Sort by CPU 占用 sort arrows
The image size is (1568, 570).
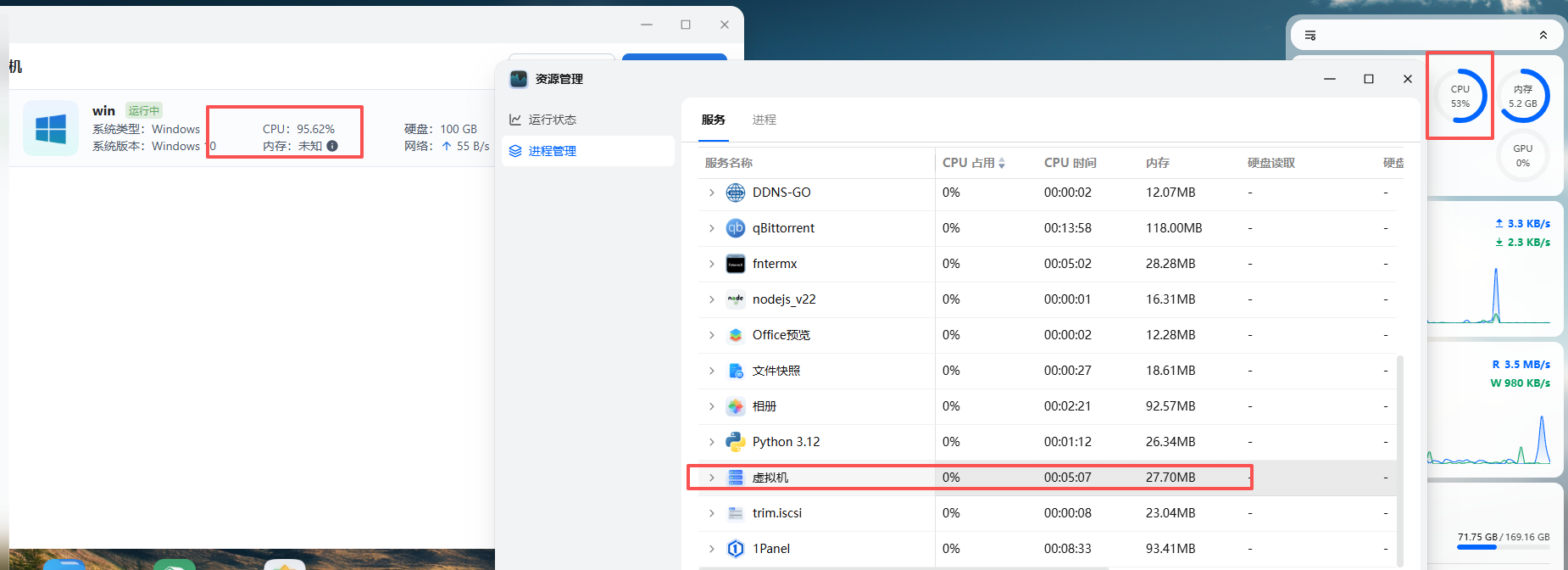tap(1002, 163)
